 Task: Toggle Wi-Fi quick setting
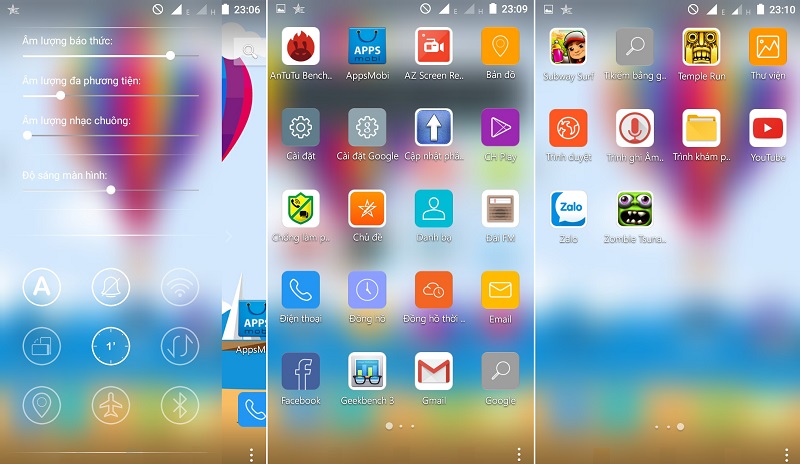(180, 287)
